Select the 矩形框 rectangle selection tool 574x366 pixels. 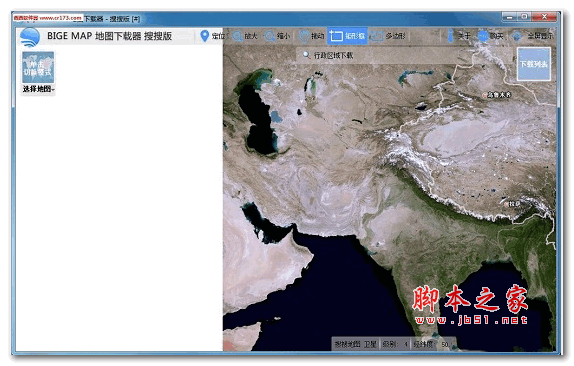coord(347,36)
